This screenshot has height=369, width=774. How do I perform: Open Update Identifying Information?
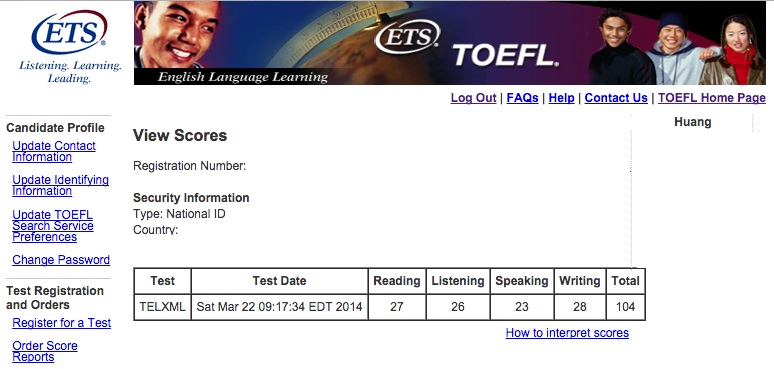pos(60,185)
